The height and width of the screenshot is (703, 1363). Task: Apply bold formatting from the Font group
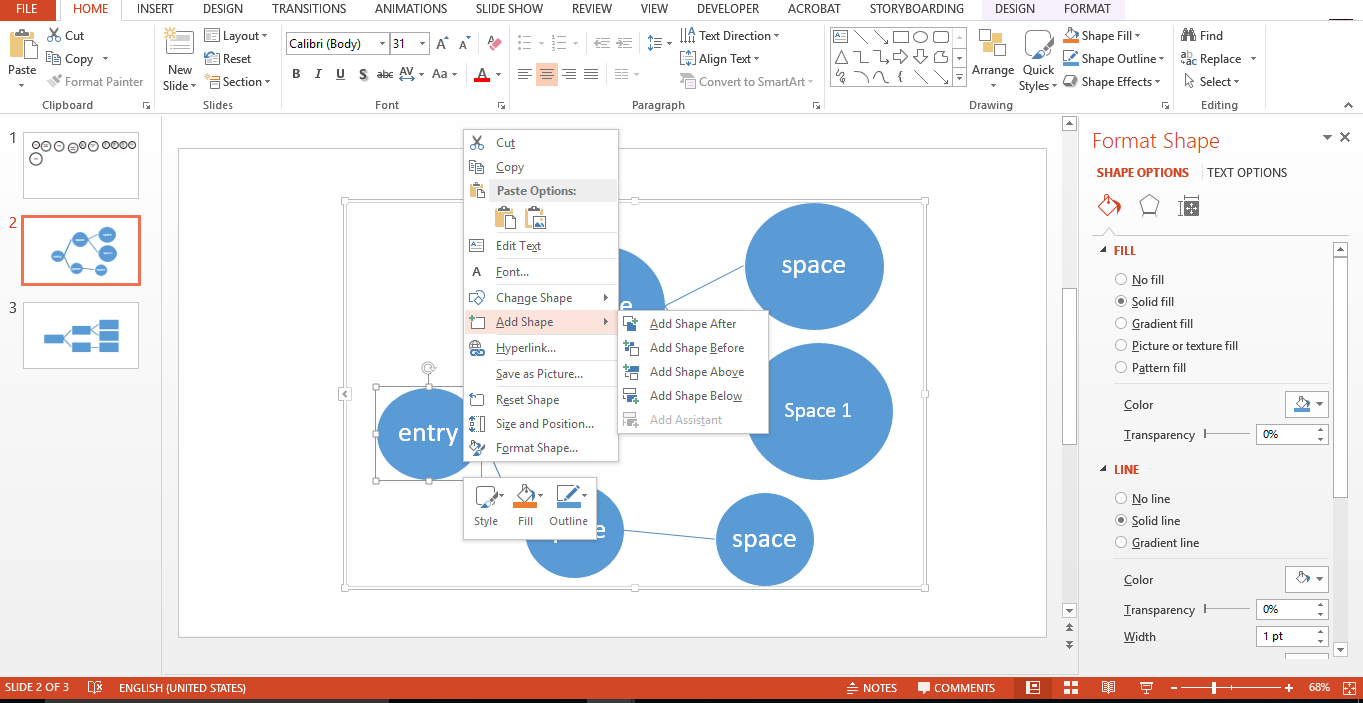point(296,73)
